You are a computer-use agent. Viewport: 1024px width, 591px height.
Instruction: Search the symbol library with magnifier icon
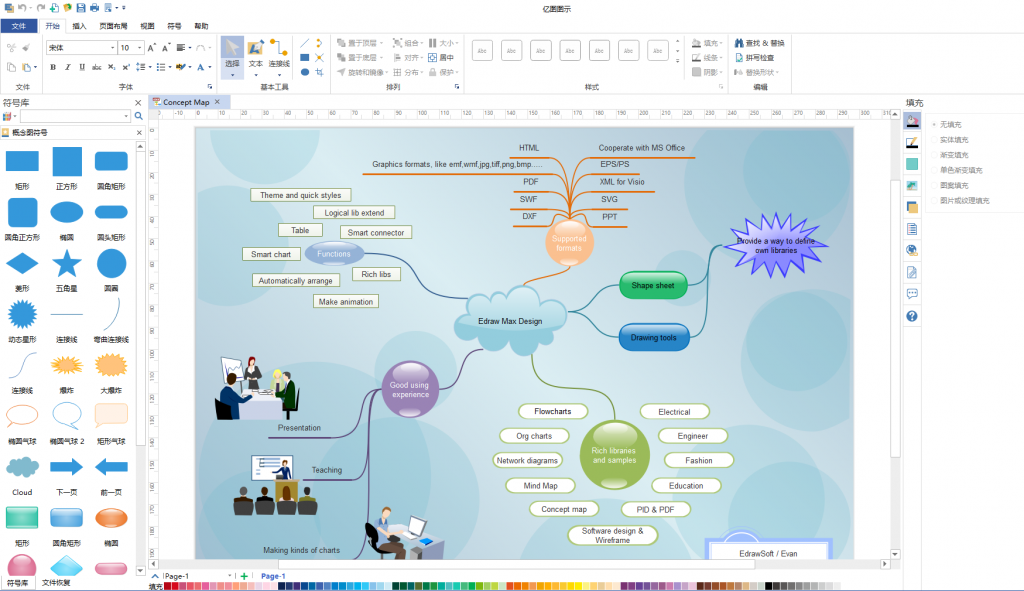138,116
